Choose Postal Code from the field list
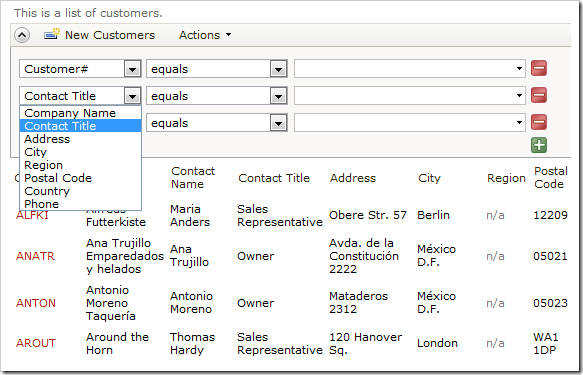 coord(80,178)
